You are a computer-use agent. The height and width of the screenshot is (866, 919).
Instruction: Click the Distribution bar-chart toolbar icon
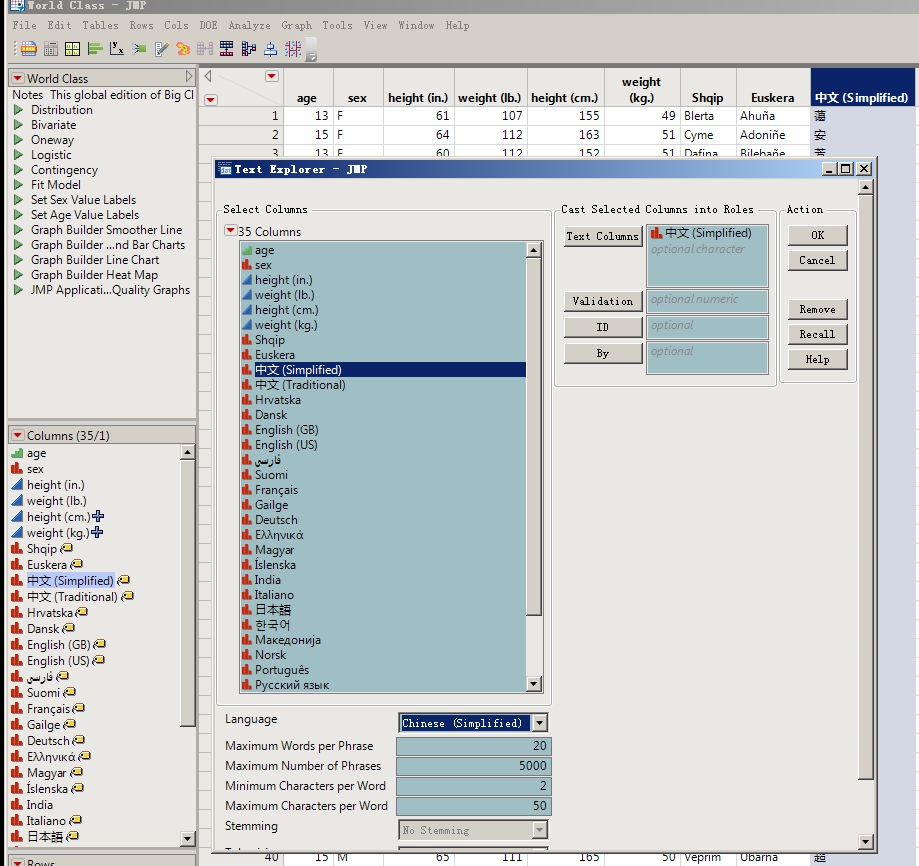pos(95,48)
